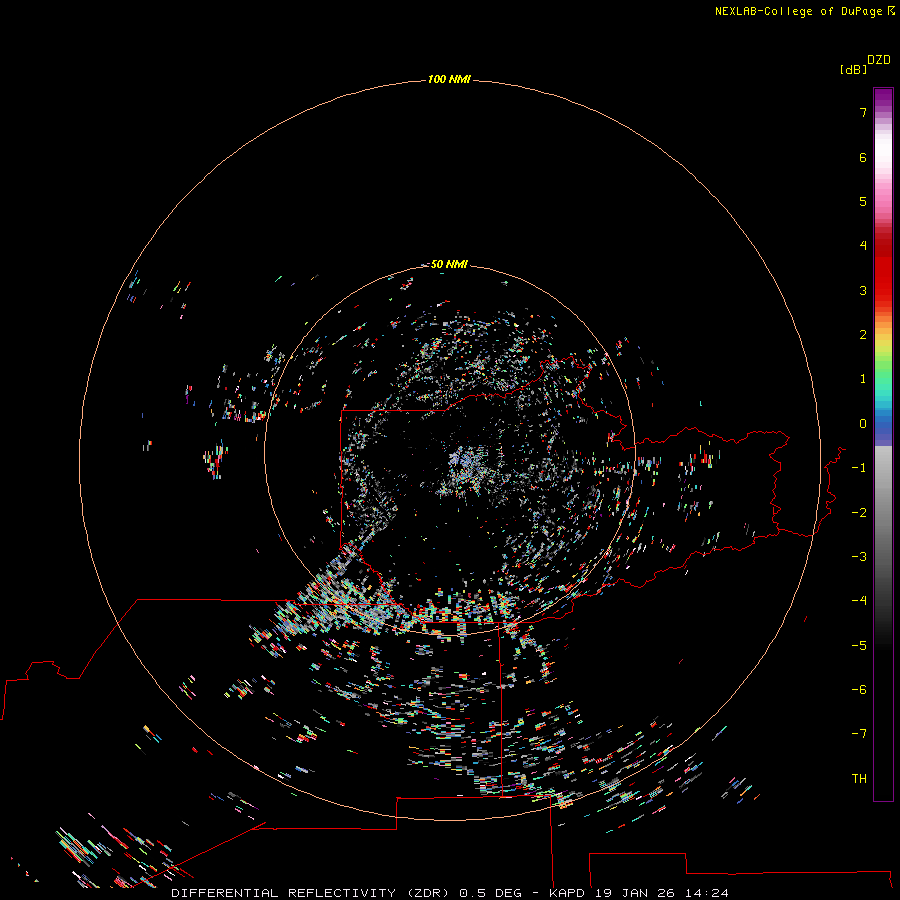Click the "DZD" legend title
The image size is (900, 900).
tap(879, 60)
